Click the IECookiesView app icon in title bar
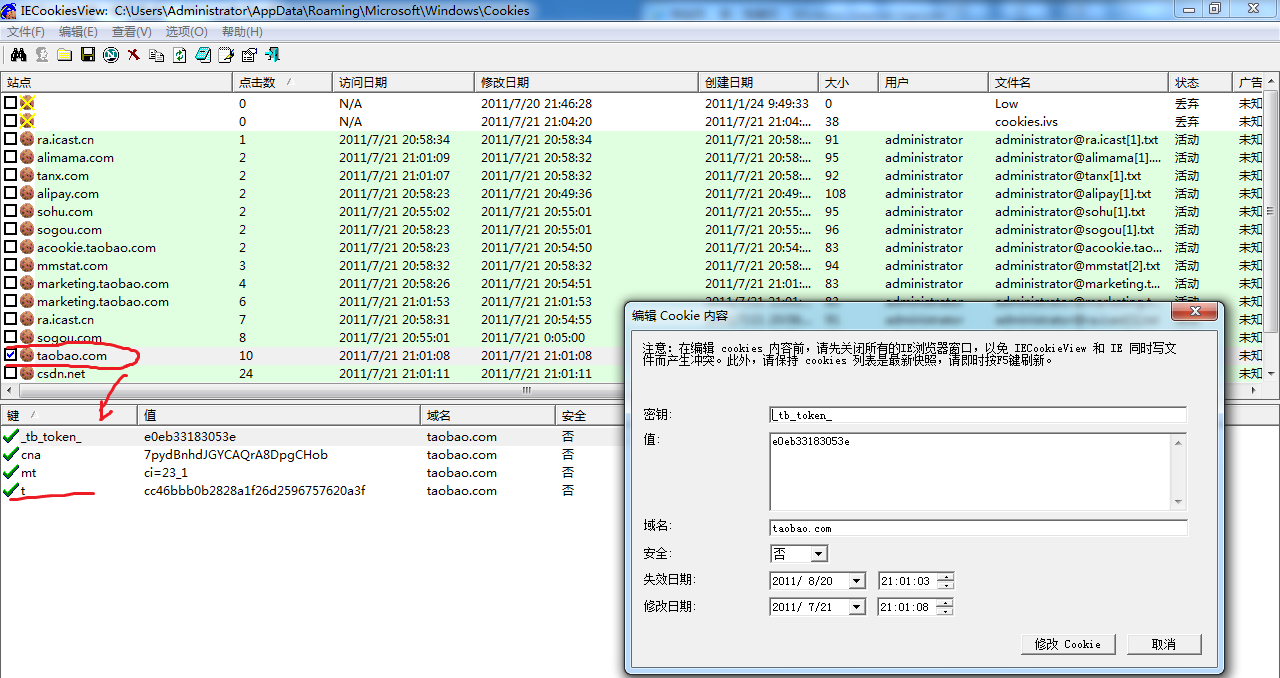Viewport: 1280px width, 678px height. click(9, 10)
